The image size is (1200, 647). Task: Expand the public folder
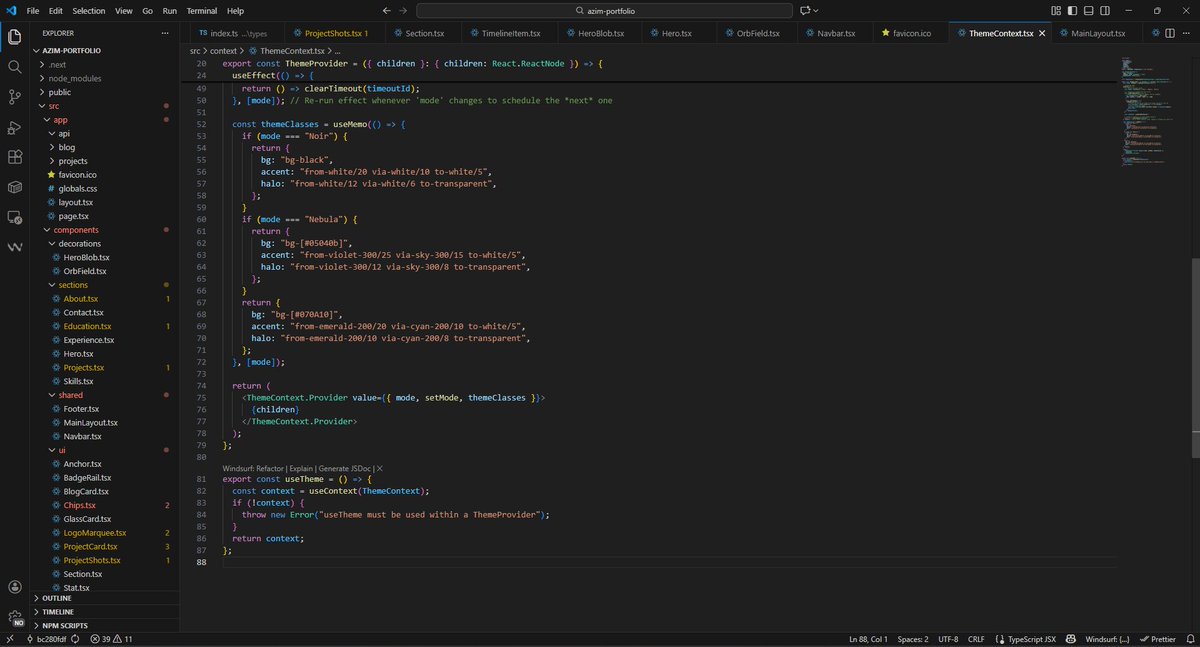[59, 92]
